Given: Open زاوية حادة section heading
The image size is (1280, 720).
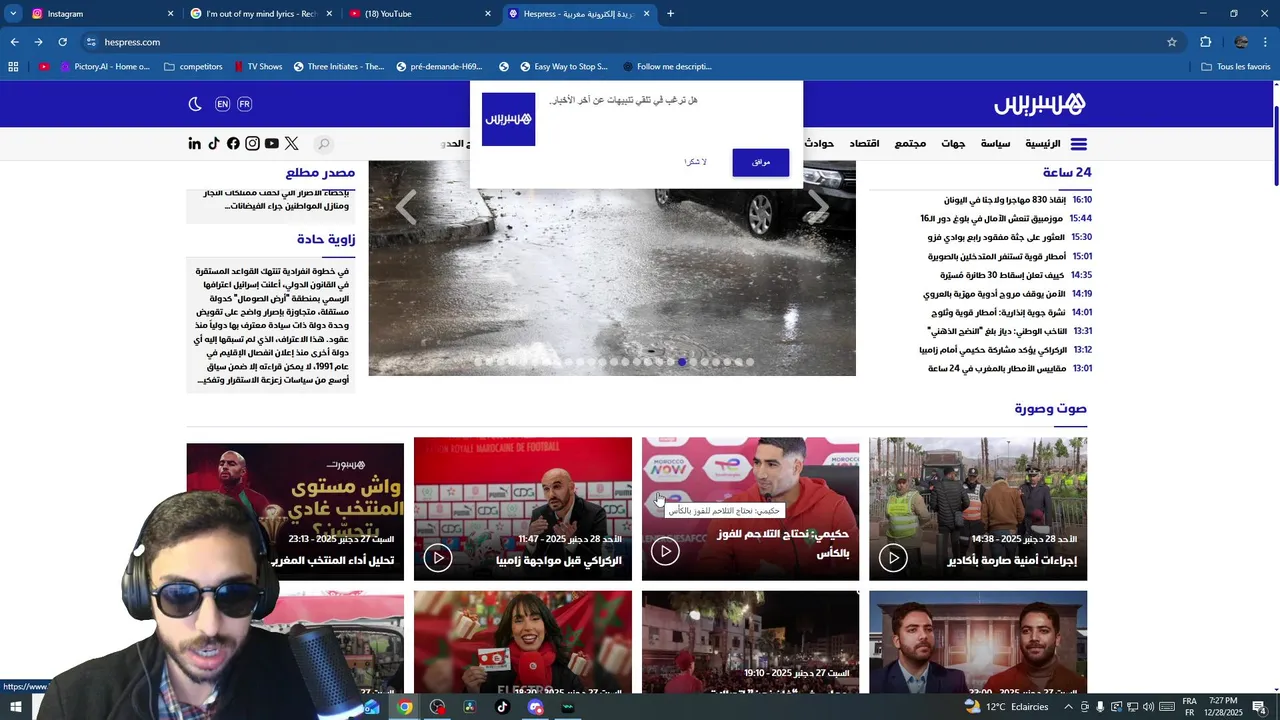Looking at the screenshot, I should coord(326,239).
